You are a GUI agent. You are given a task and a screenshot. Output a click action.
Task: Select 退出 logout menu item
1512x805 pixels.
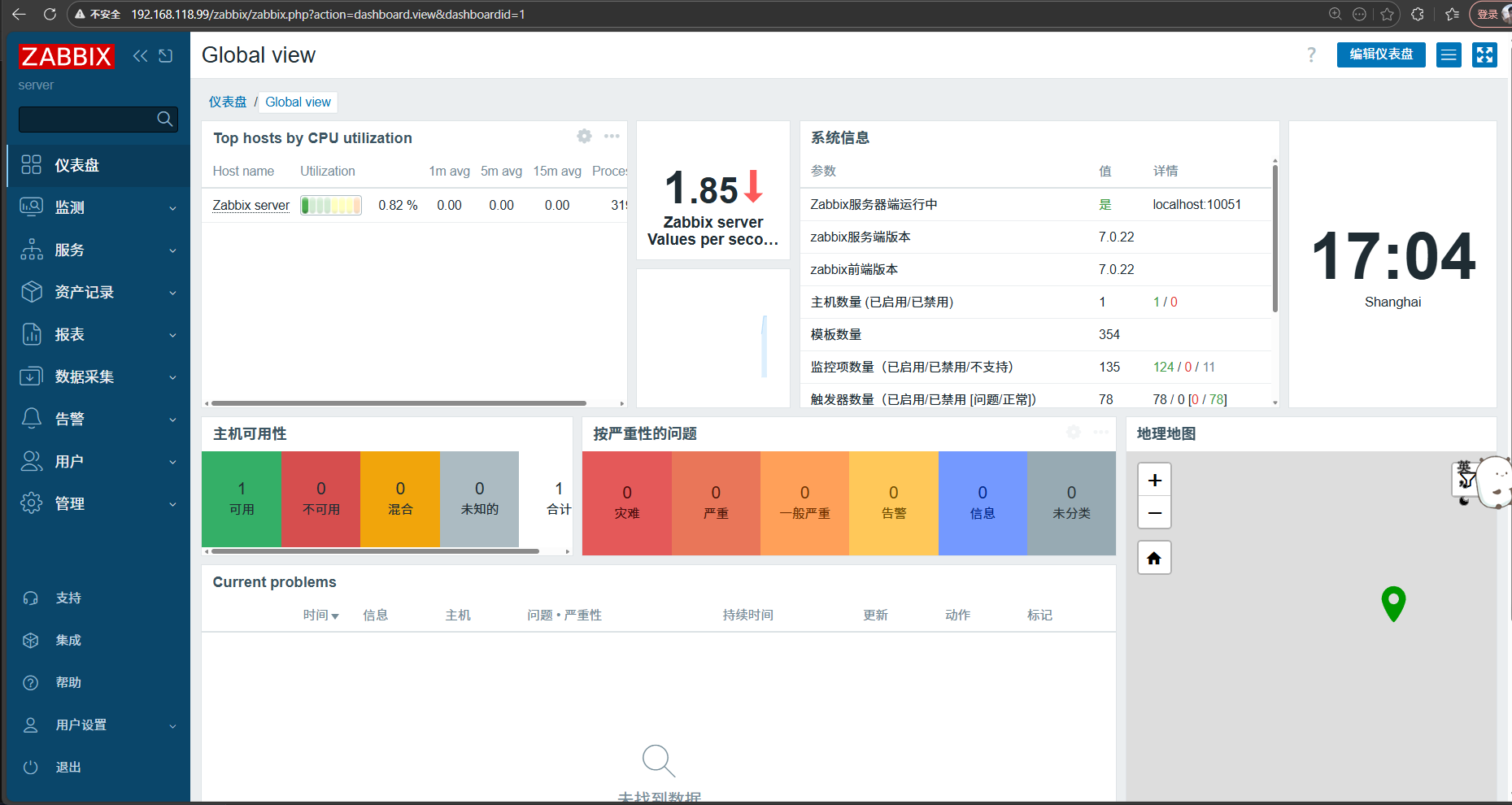pos(98,767)
